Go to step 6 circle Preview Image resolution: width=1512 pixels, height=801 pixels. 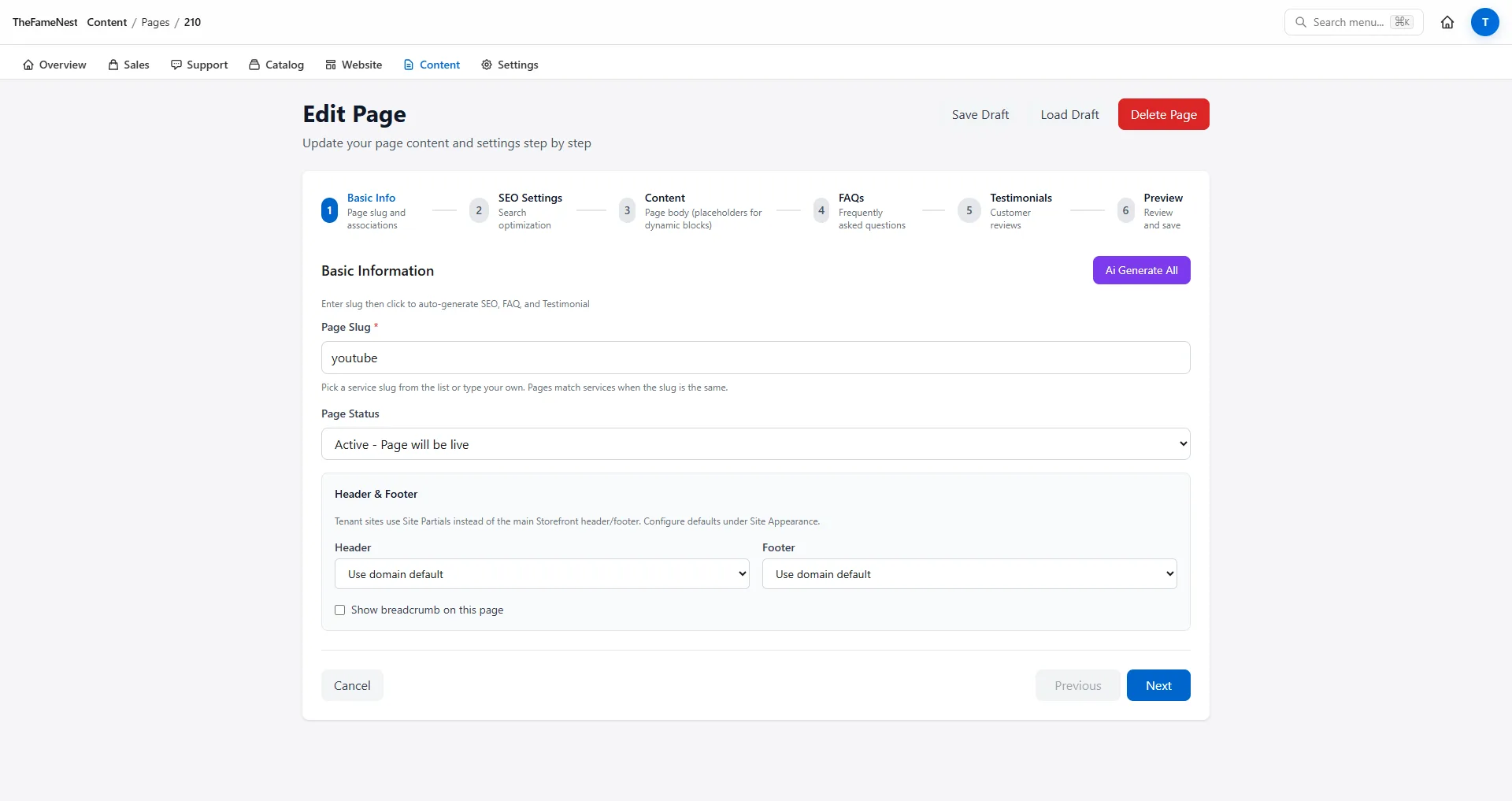(1126, 210)
